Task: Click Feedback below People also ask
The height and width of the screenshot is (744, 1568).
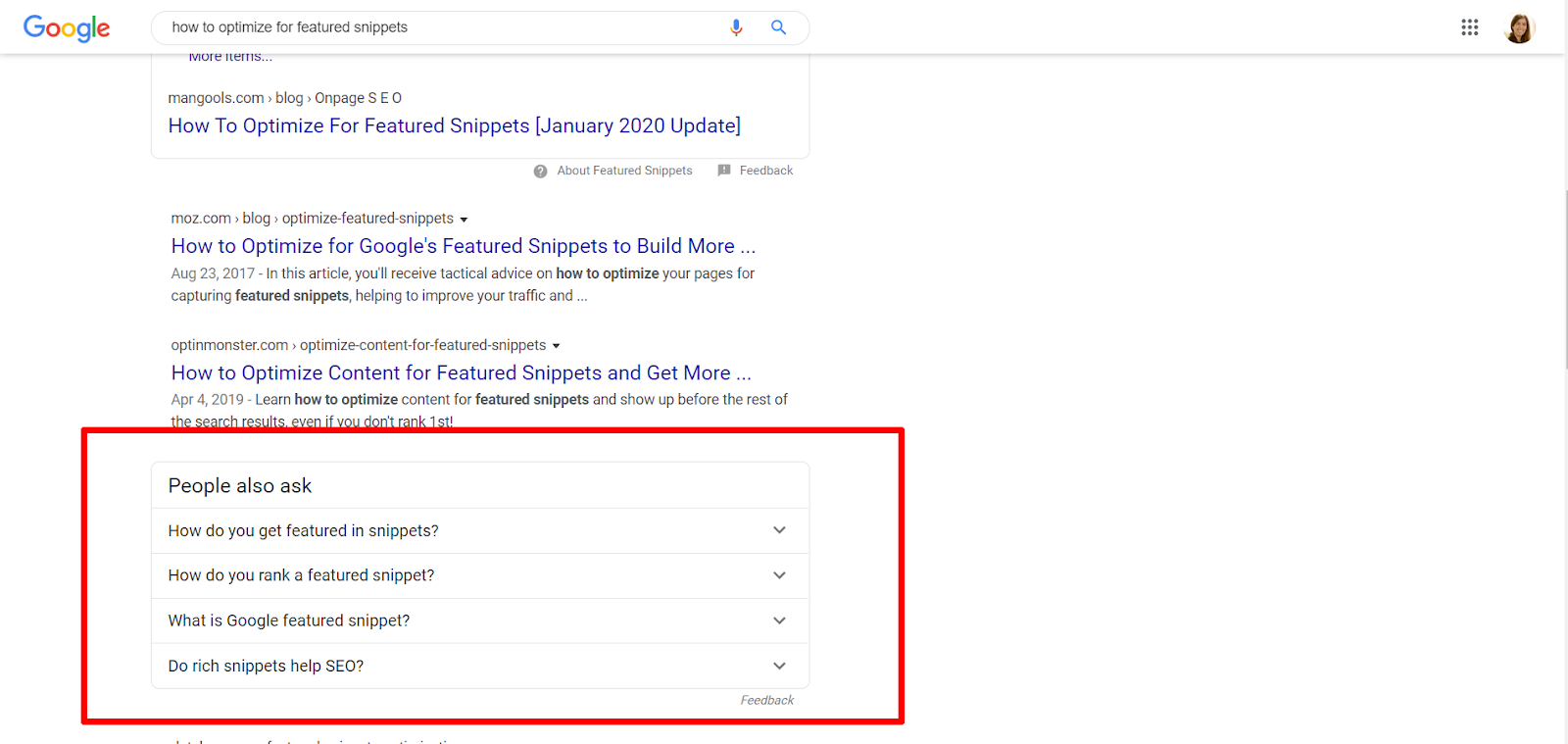Action: [x=766, y=700]
